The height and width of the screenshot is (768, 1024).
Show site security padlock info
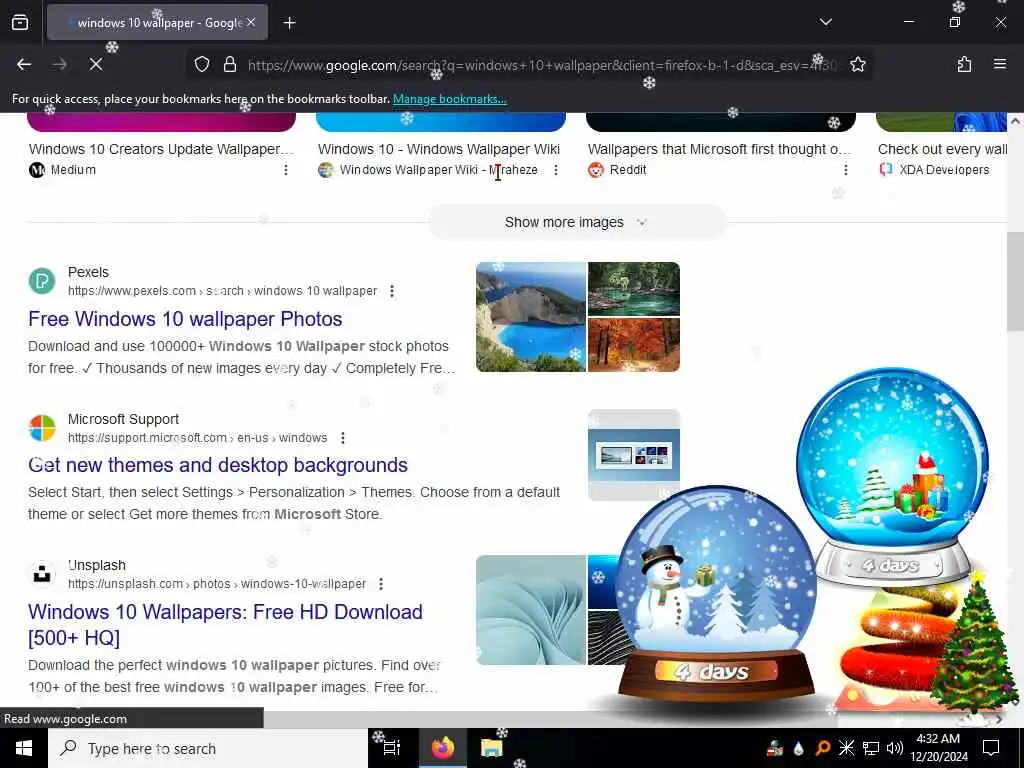click(229, 64)
